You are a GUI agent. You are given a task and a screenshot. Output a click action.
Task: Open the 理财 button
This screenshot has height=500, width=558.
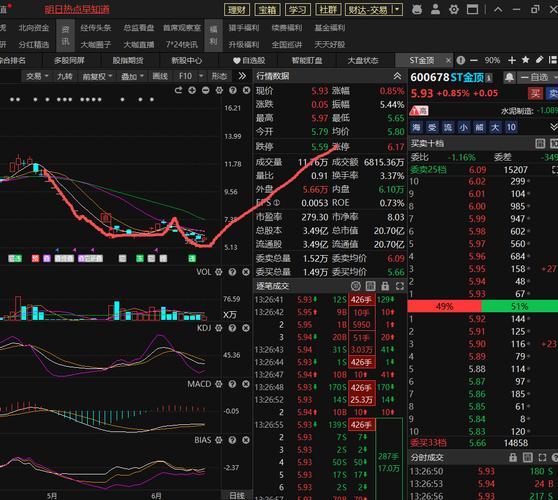point(237,10)
